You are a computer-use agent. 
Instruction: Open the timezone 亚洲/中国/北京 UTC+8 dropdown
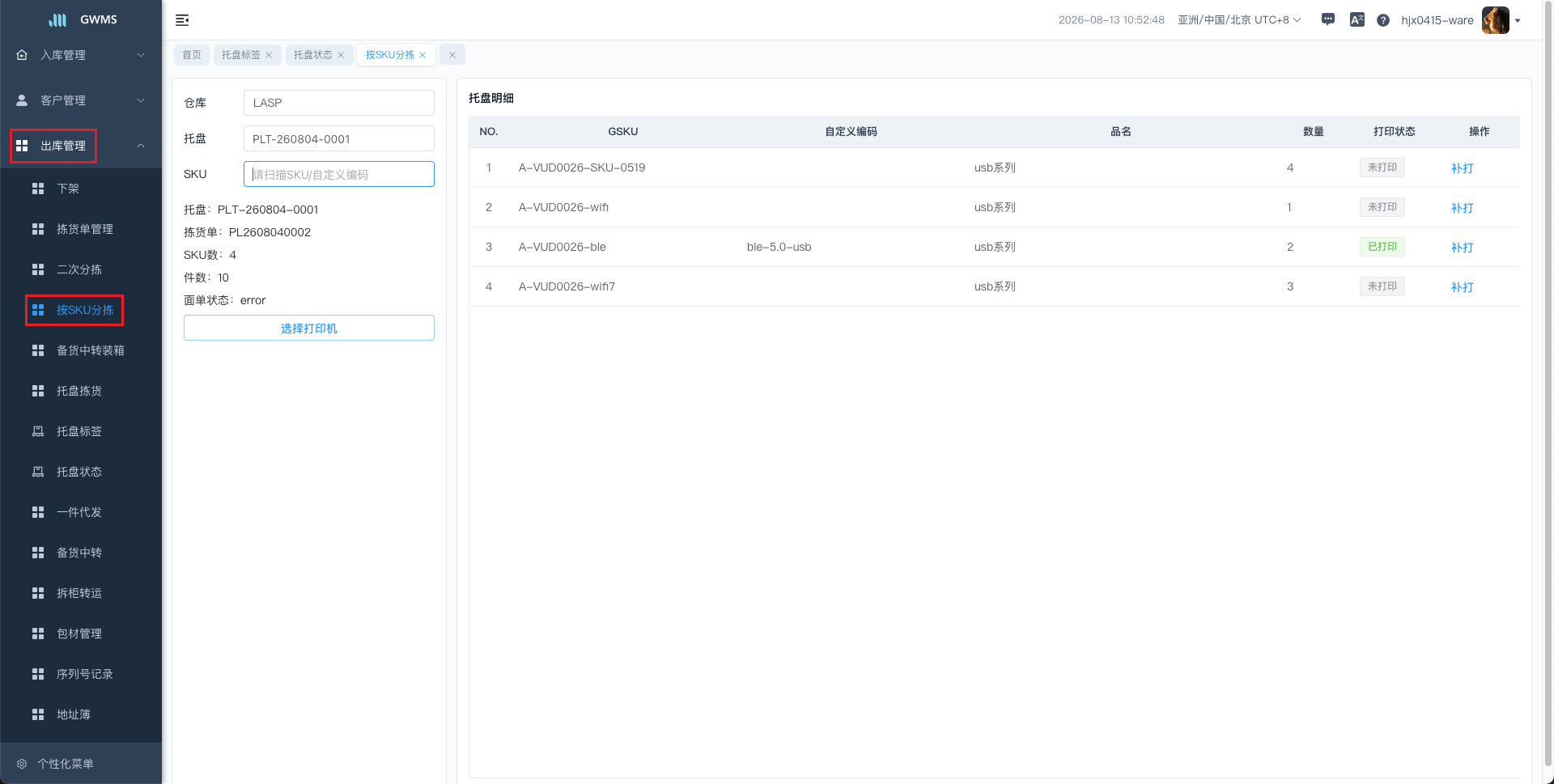click(x=1239, y=20)
